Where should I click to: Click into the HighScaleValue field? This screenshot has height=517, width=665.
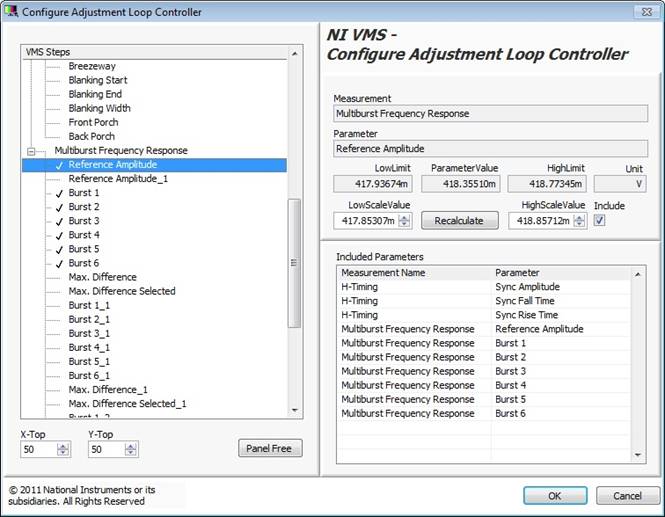tap(541, 221)
